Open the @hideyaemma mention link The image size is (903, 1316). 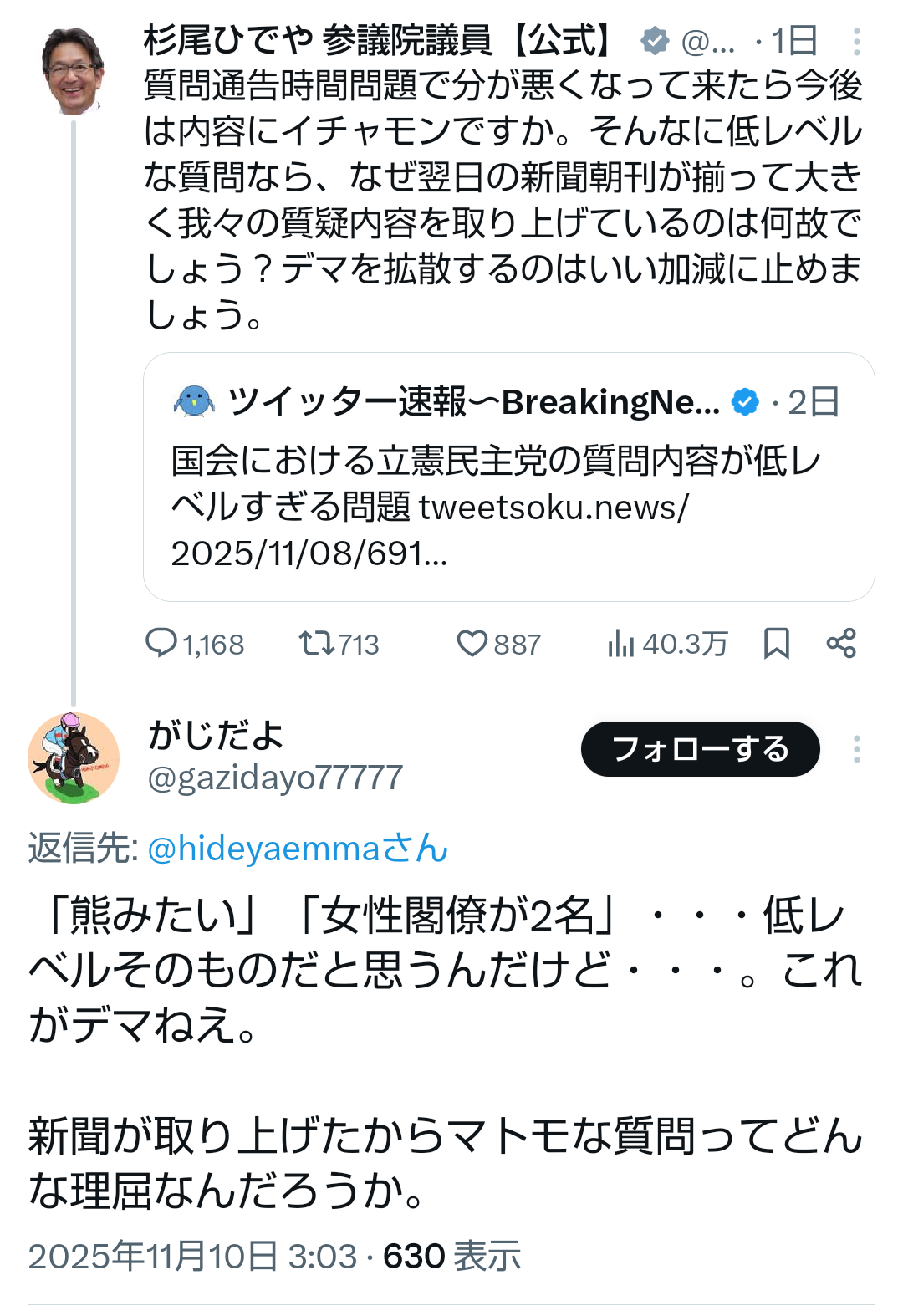click(297, 849)
